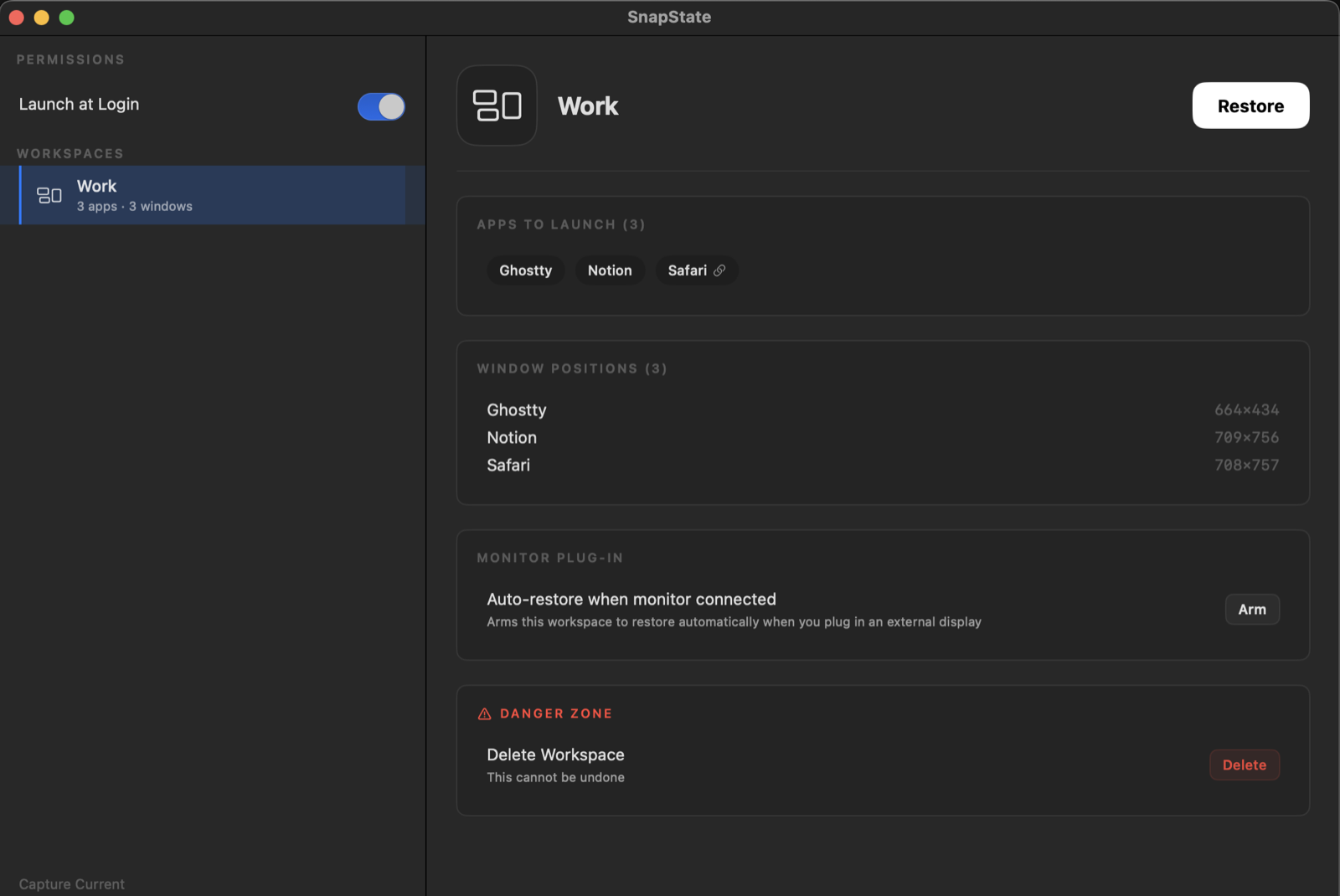Click the large Work workspace icon in header

[x=497, y=106]
